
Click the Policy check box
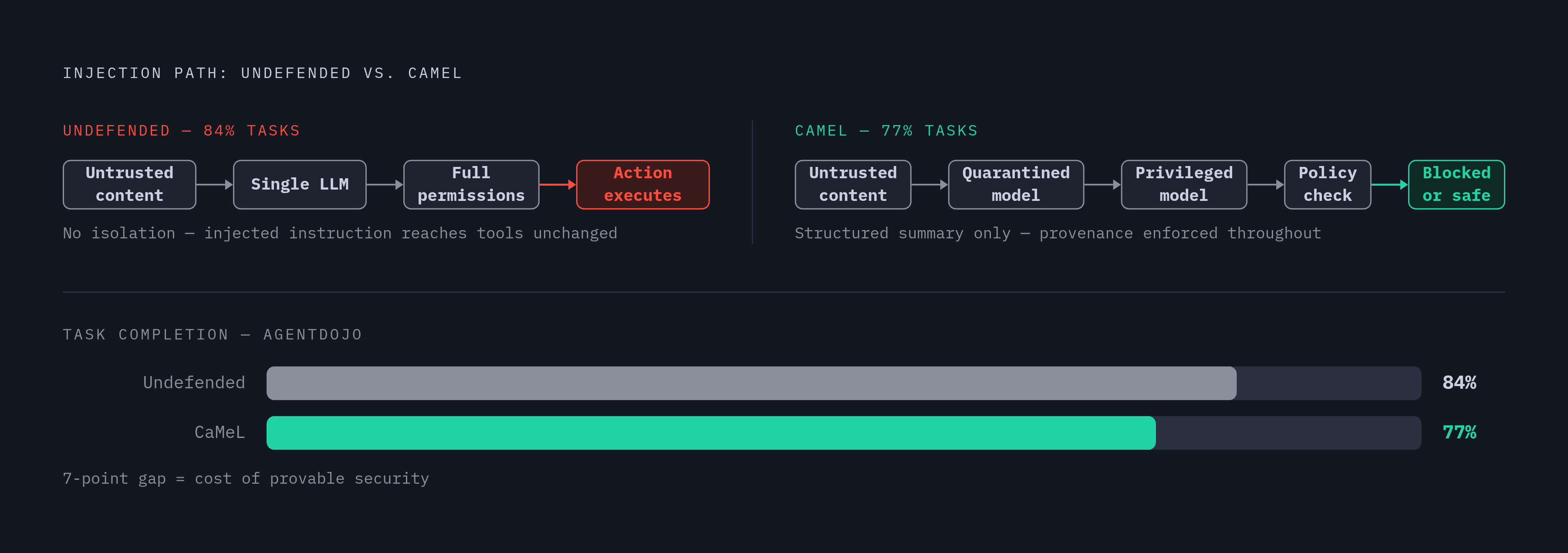coord(1327,184)
